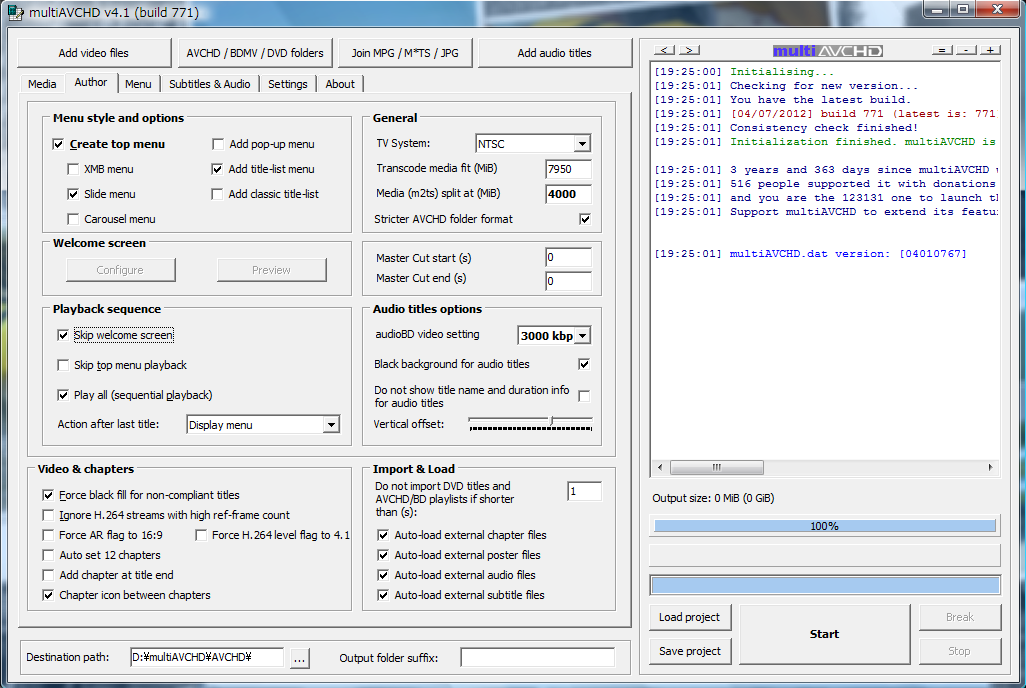Viewport: 1026px width, 688px height.
Task: Enable Force H.264 level flag to 4.1
Action: (201, 535)
